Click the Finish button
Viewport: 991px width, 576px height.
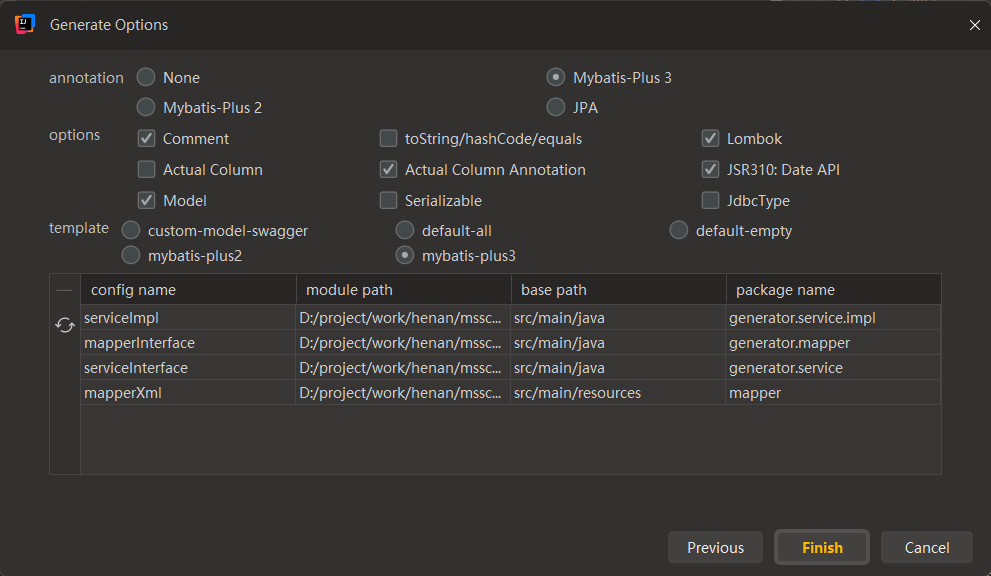[822, 548]
